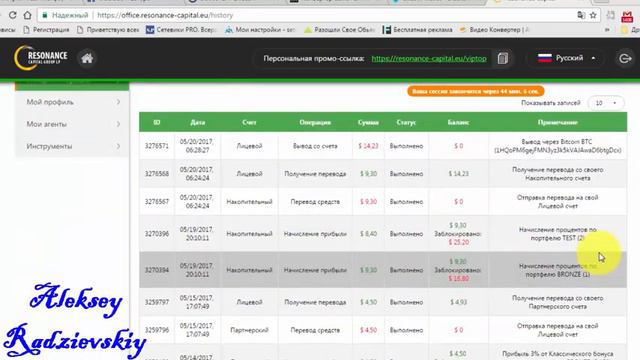Expand the Мои агенты menu
Image resolution: width=640 pixels, height=360 pixels.
72,124
